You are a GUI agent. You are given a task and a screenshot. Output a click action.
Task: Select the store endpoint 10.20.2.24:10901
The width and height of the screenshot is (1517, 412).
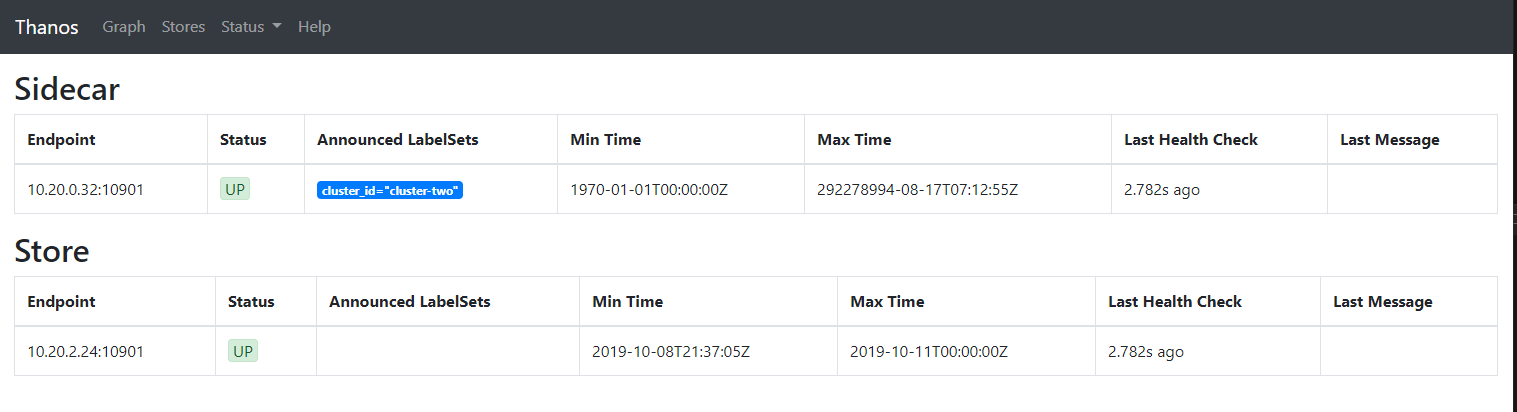click(x=85, y=351)
